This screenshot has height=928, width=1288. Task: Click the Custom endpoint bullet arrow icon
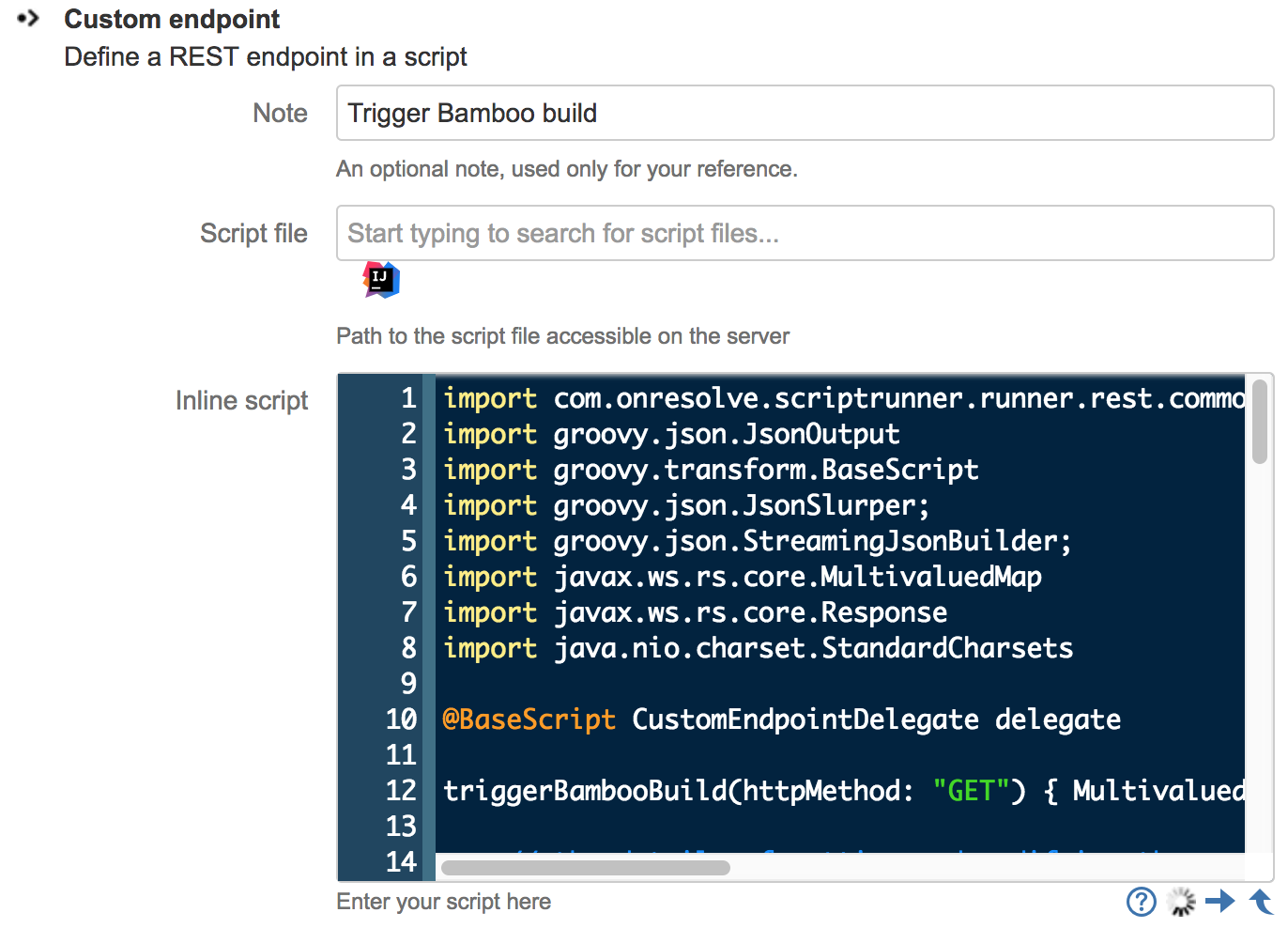28,18
